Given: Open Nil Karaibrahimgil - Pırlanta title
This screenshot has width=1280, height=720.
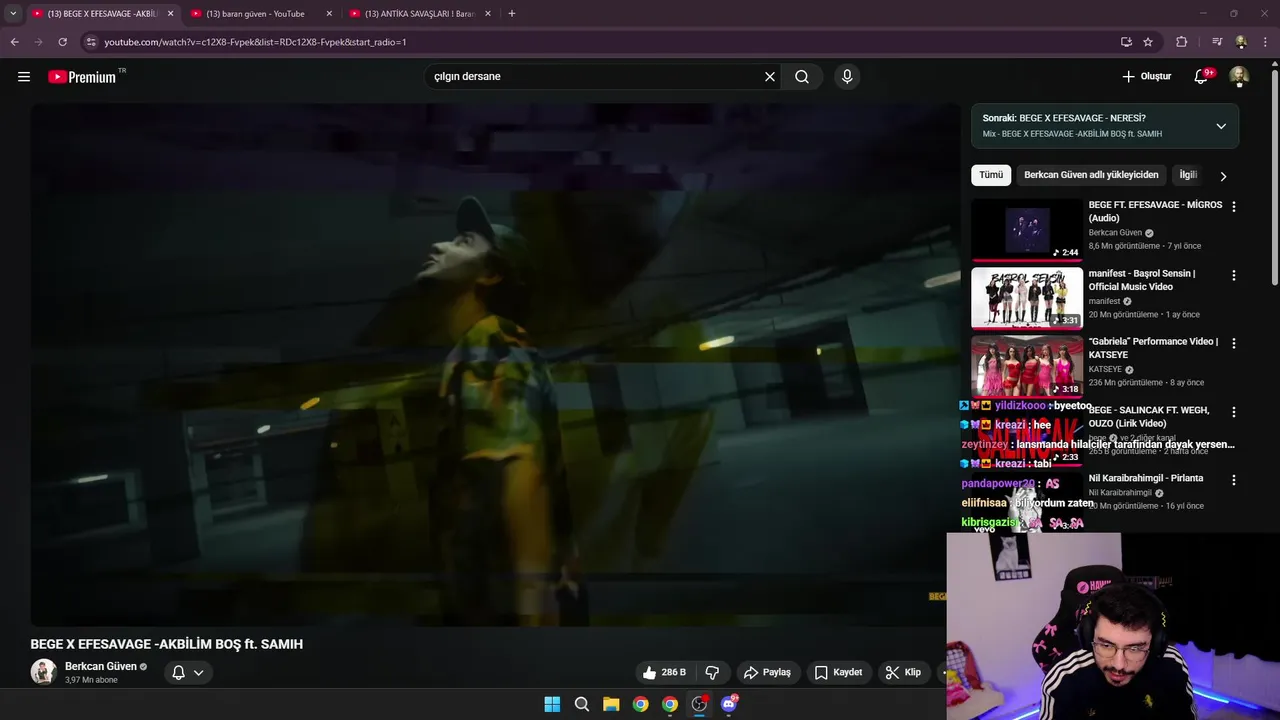Looking at the screenshot, I should click(x=1146, y=478).
